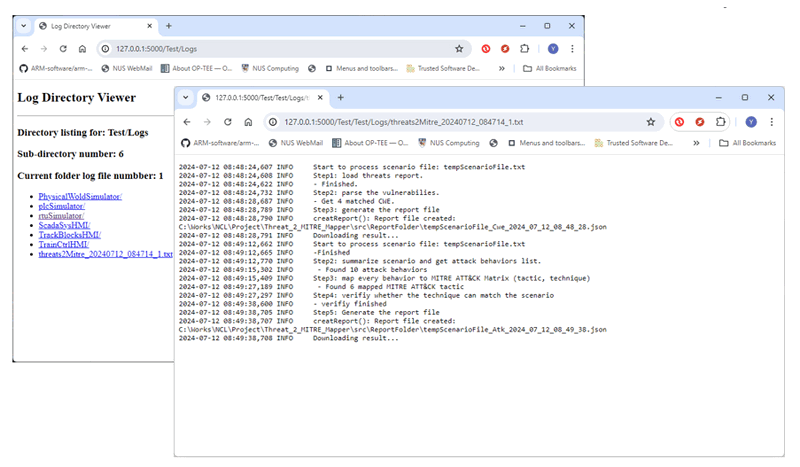This screenshot has height=467, width=800.
Task: Open All Bookmarks folder in front window
Action: [x=747, y=143]
